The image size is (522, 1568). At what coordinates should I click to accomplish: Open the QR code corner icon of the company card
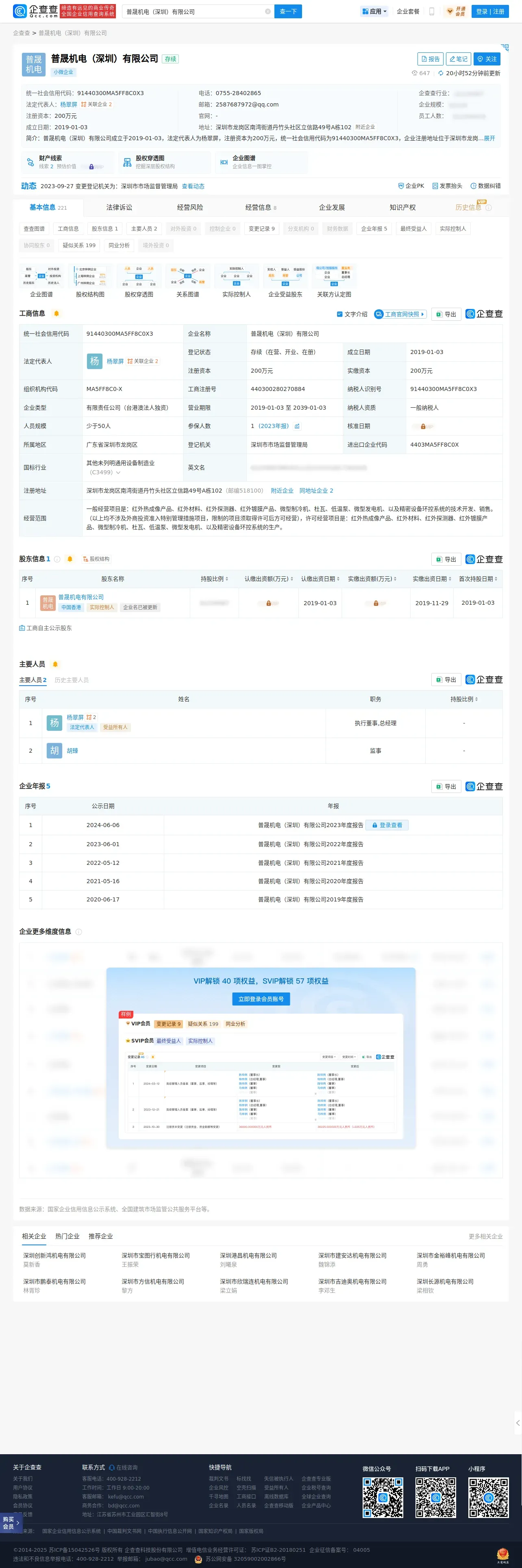point(505,48)
